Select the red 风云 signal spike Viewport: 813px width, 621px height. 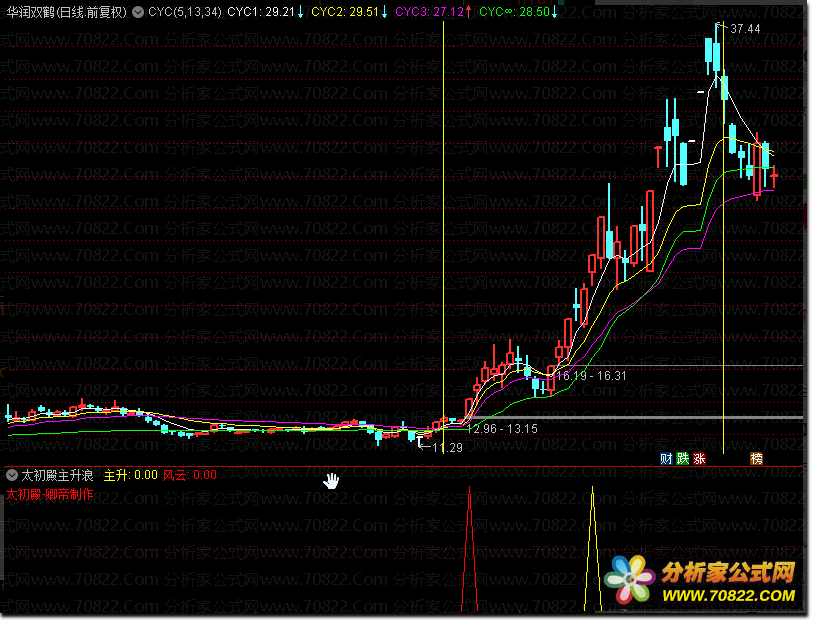tap(469, 548)
